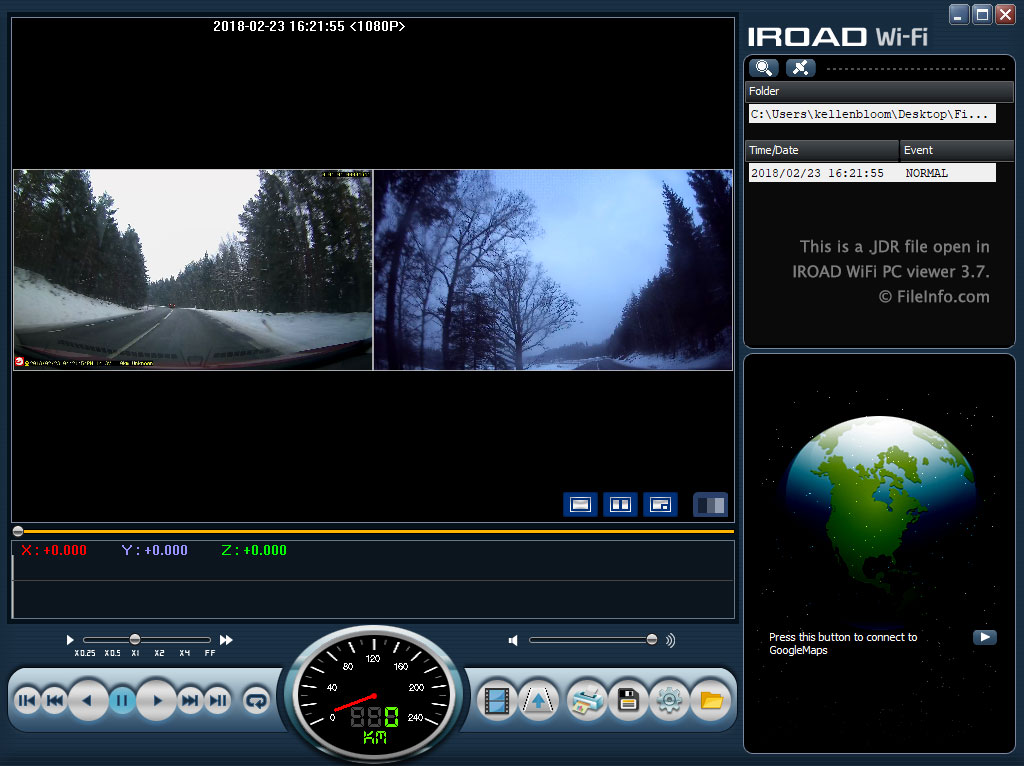Mute audio with the speaker icon
This screenshot has height=766, width=1024.
tap(513, 641)
